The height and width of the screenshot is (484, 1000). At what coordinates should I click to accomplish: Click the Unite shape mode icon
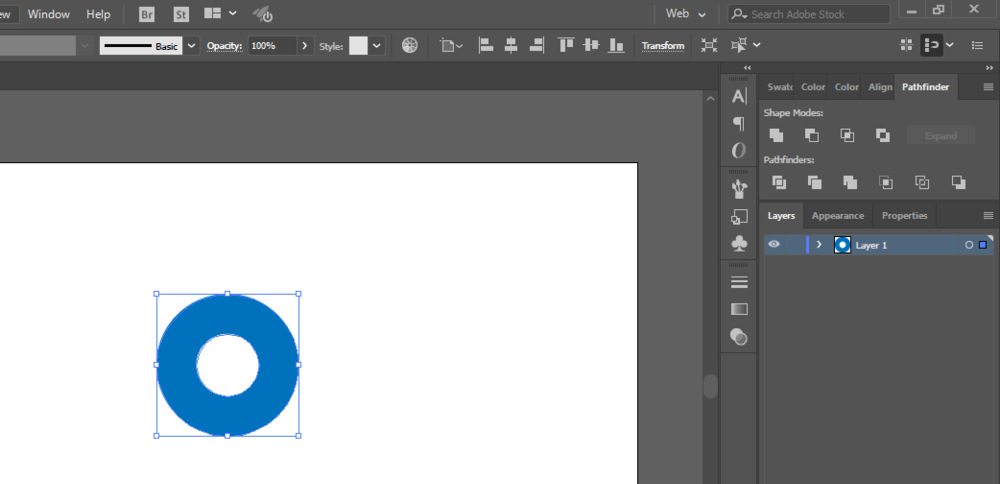(776, 135)
